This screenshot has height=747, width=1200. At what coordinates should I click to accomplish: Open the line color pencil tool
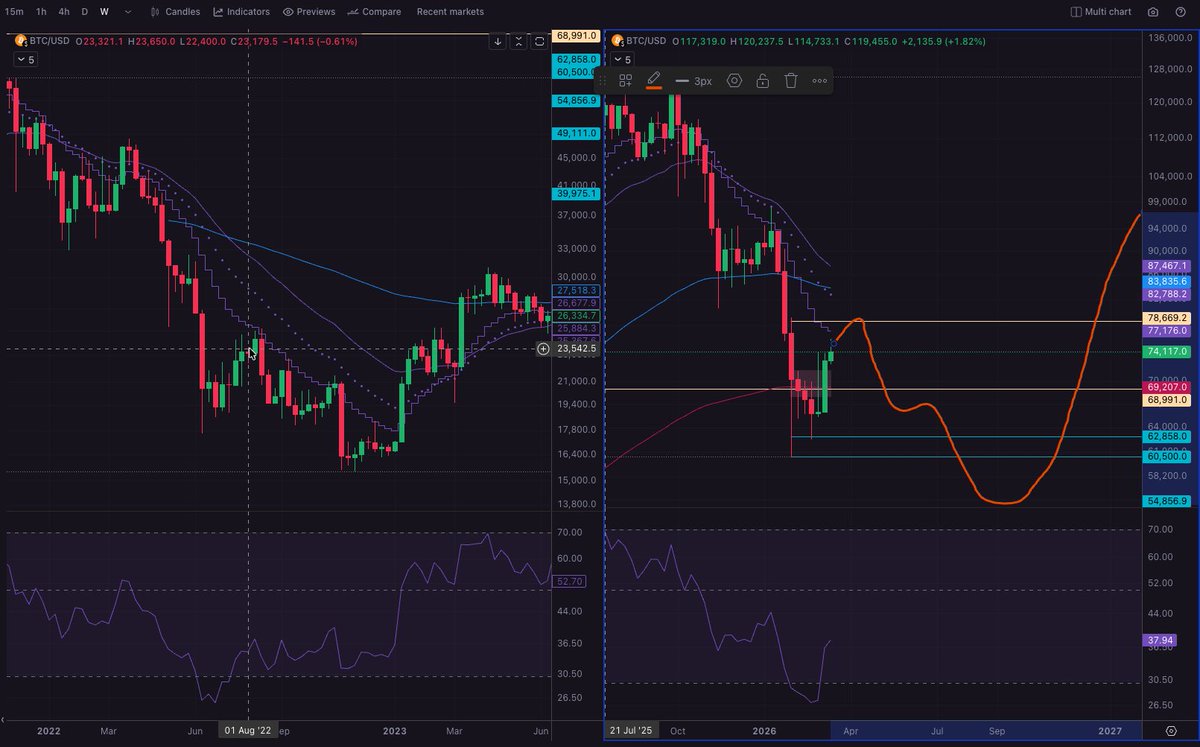[654, 79]
